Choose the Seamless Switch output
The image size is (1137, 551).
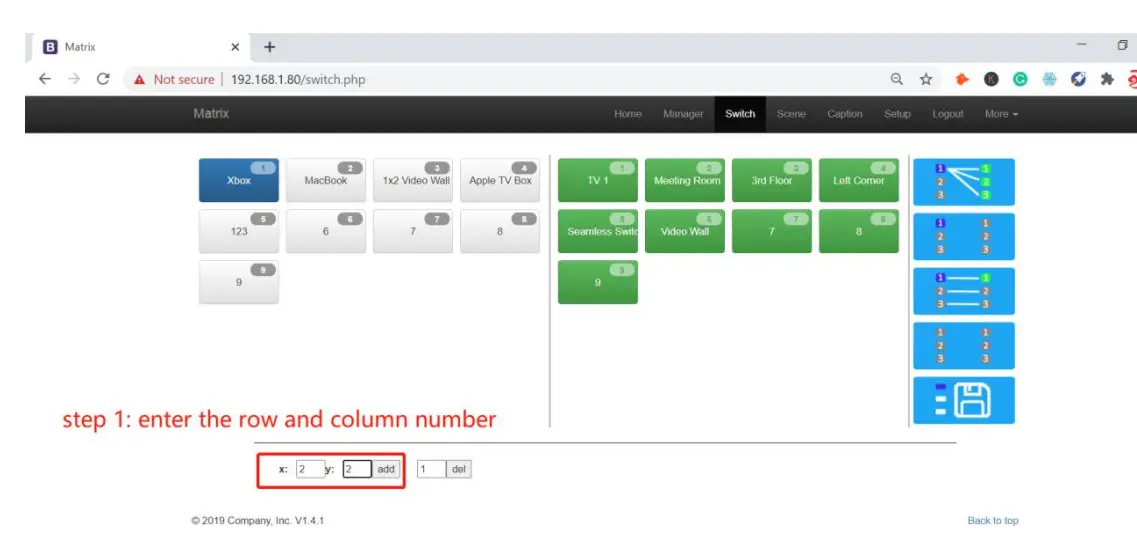pyautogui.click(x=598, y=231)
